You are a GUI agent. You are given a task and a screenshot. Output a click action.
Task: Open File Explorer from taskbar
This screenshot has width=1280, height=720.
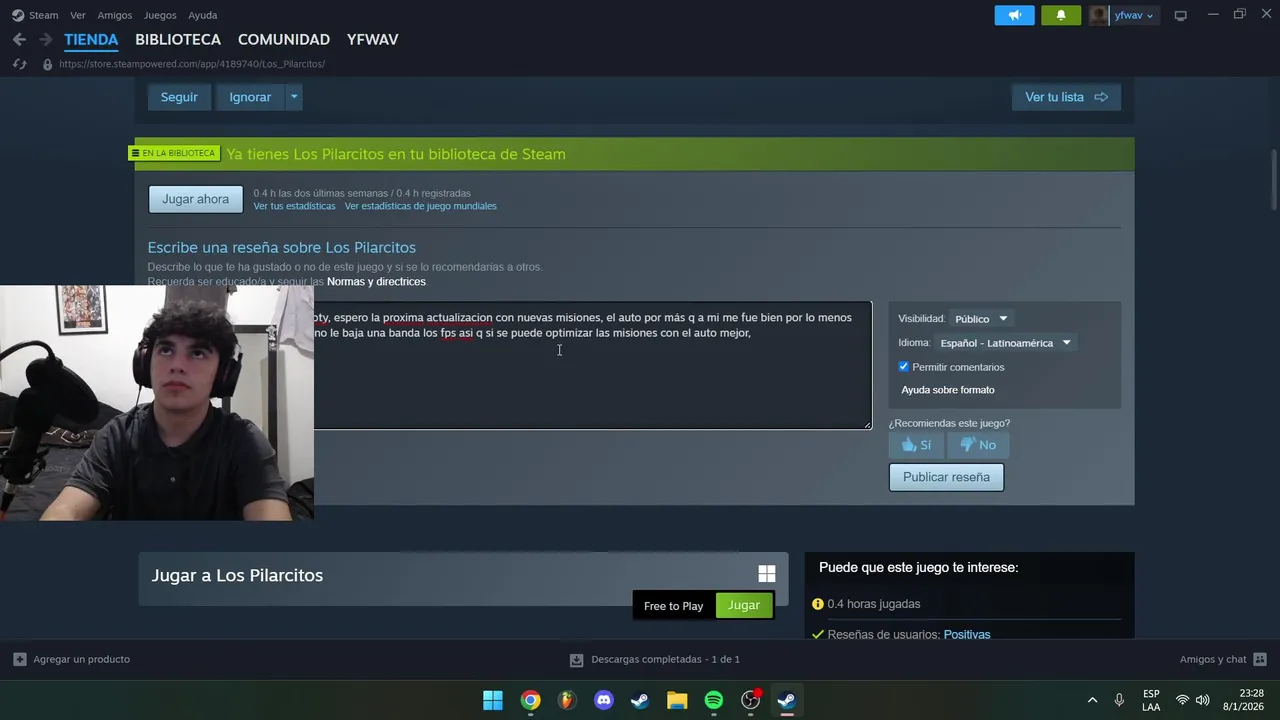(x=677, y=700)
